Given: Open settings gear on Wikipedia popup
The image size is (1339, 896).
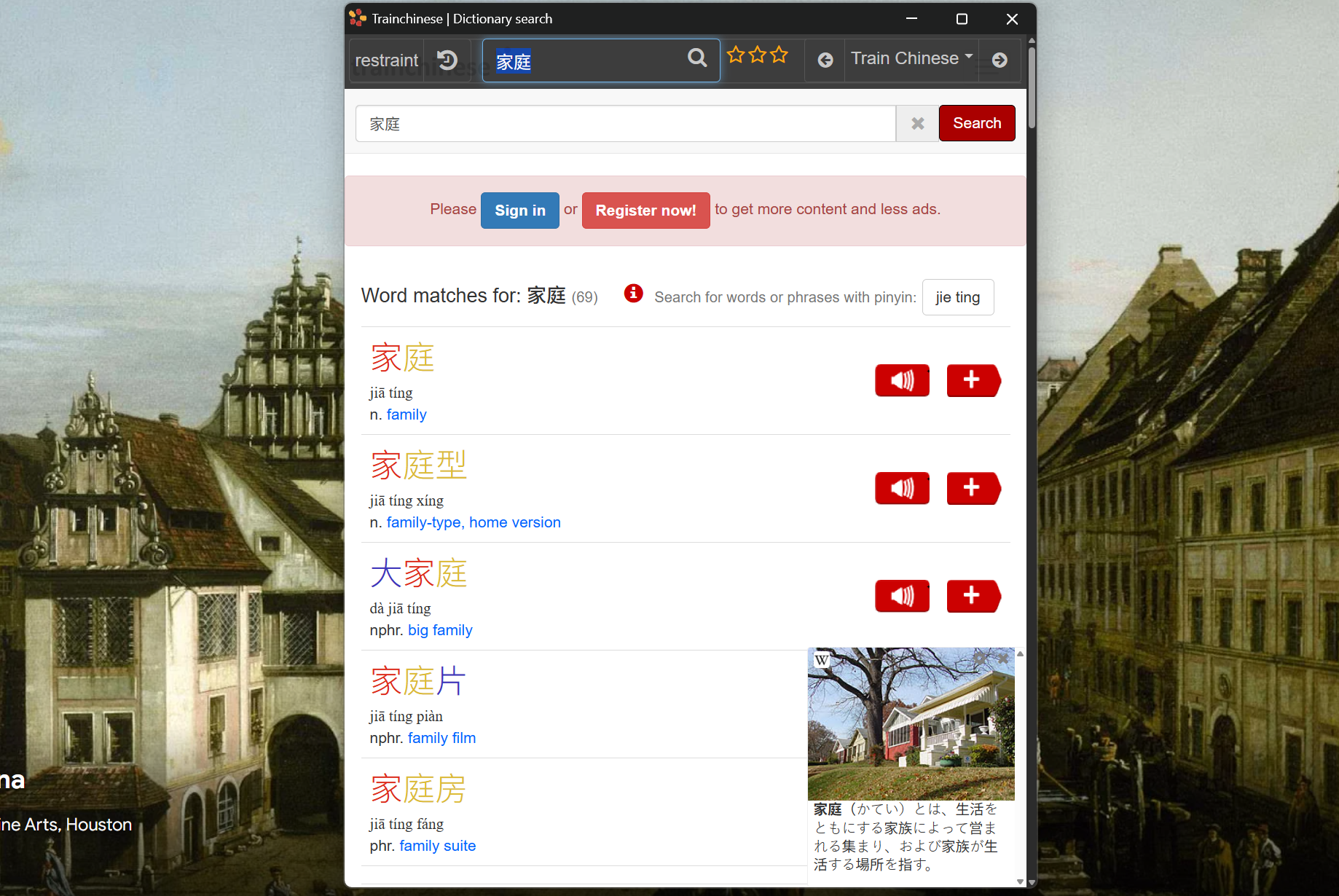Looking at the screenshot, I should 980,659.
